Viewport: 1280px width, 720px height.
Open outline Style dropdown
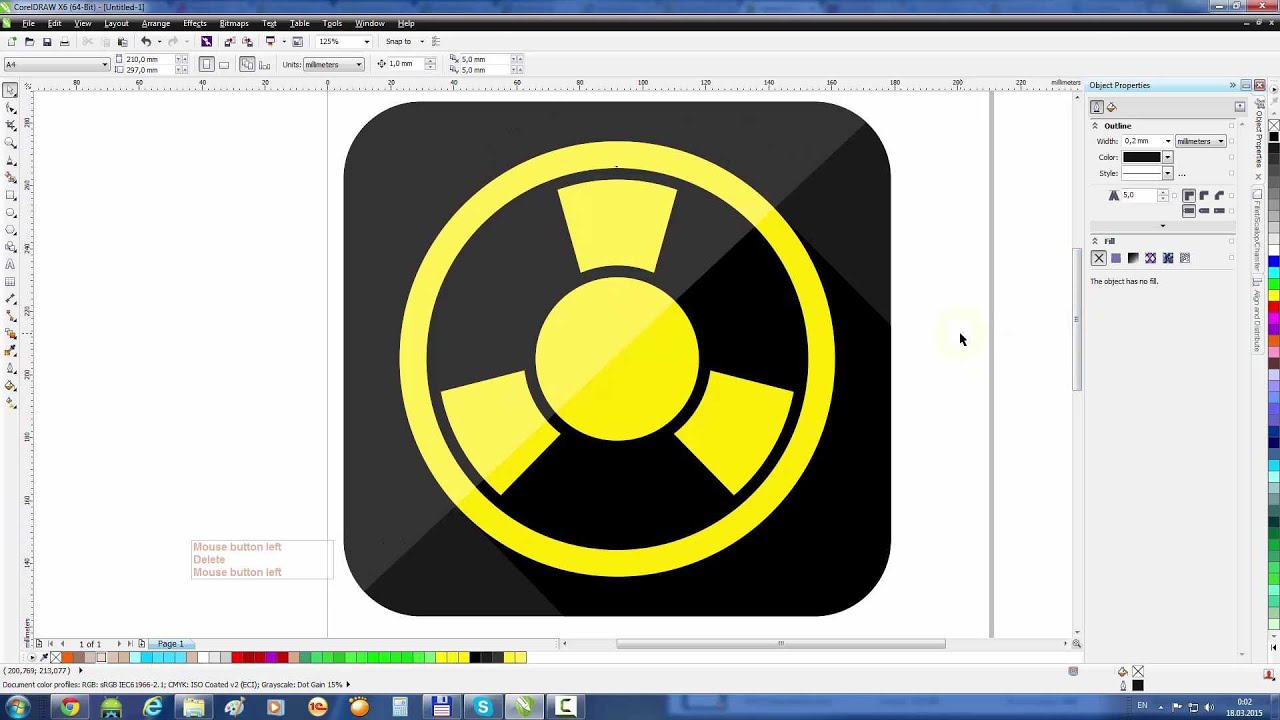coord(1167,173)
